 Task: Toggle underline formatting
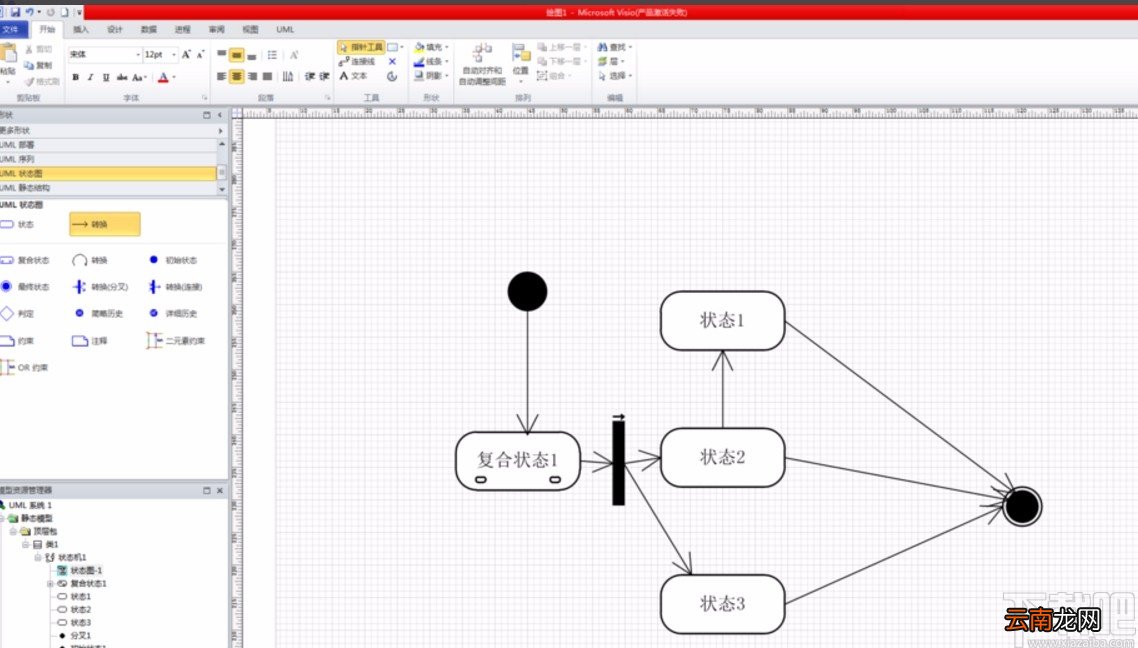pyautogui.click(x=106, y=77)
